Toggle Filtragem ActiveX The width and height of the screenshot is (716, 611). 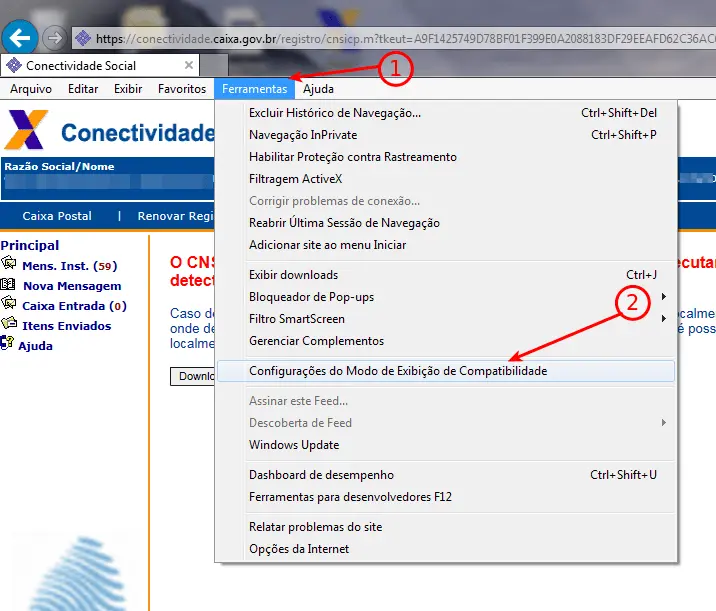(446, 179)
